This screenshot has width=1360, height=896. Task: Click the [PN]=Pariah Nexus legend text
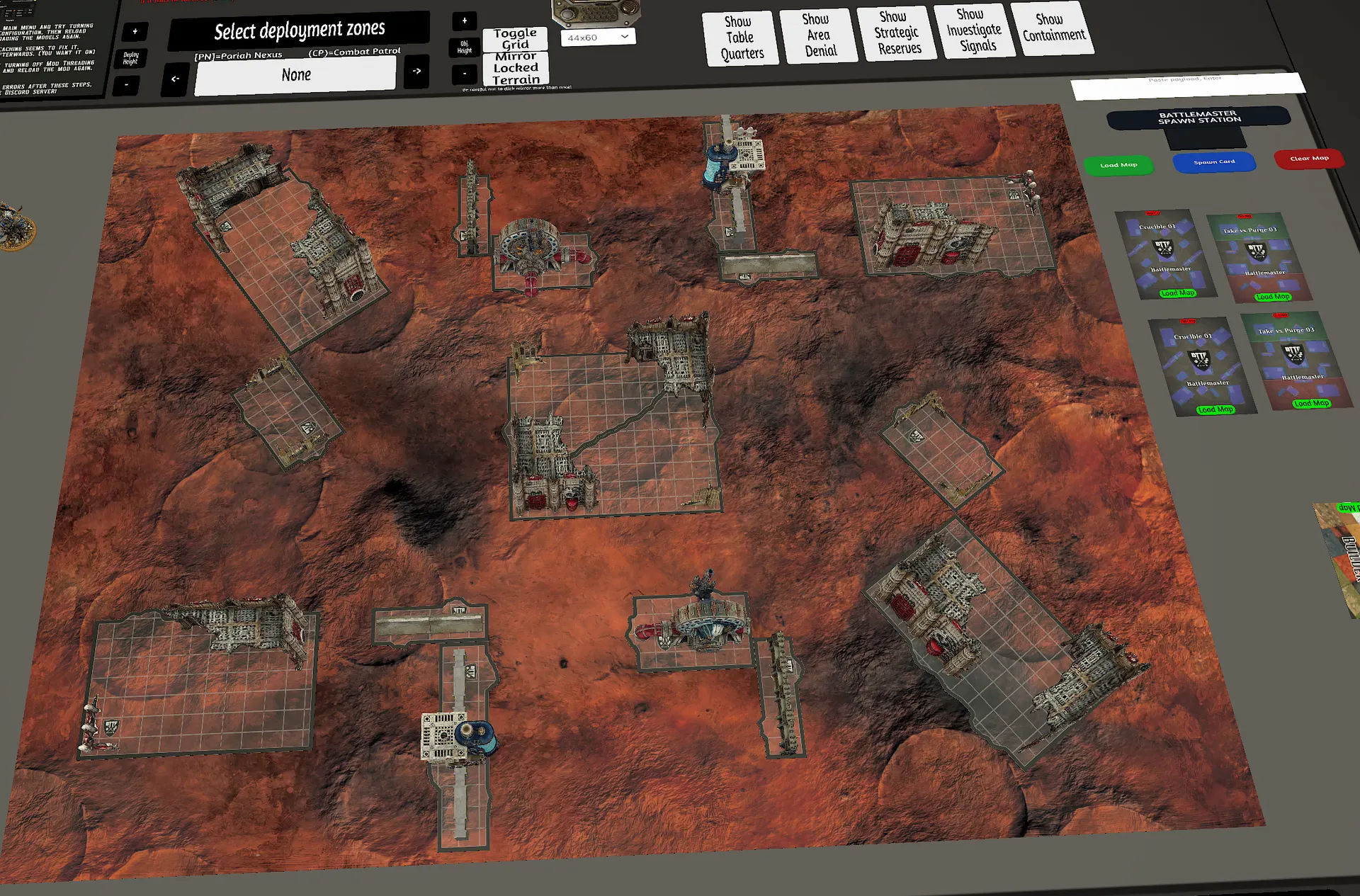[238, 56]
